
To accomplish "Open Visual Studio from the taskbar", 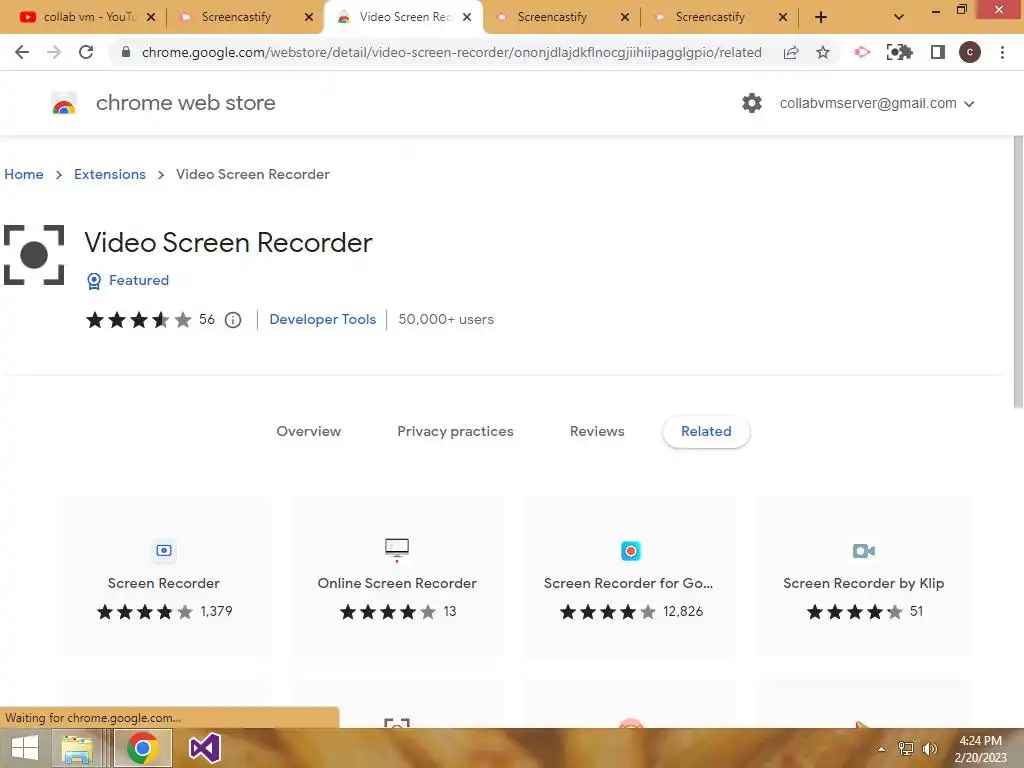I will click(204, 748).
